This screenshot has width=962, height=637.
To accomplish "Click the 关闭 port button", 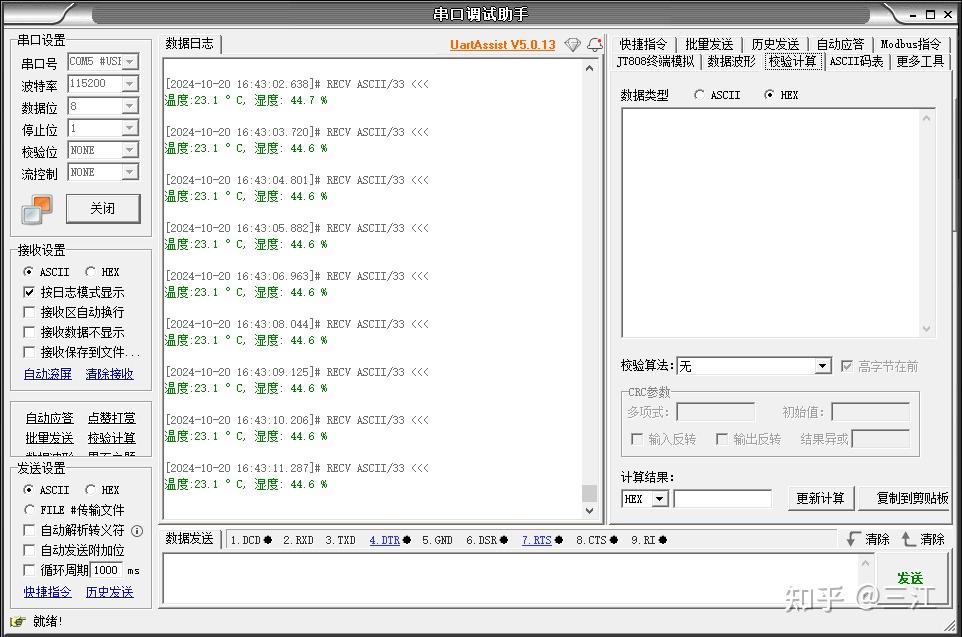I will click(102, 209).
